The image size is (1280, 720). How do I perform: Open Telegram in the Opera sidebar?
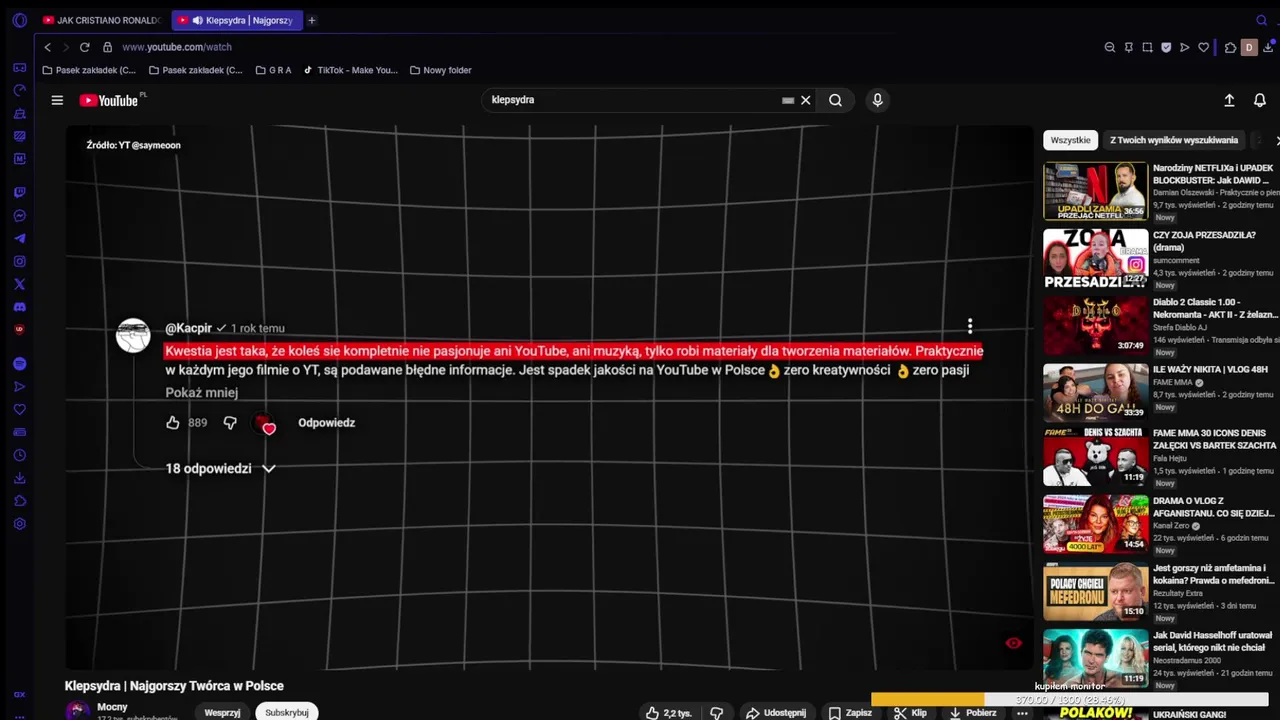(19, 239)
